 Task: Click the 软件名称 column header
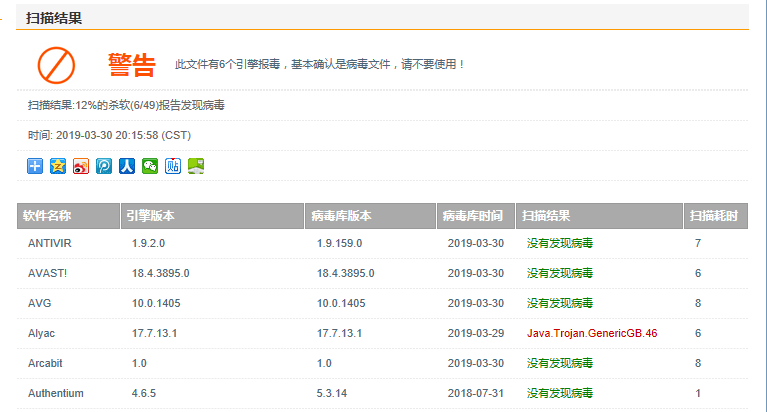[47, 216]
